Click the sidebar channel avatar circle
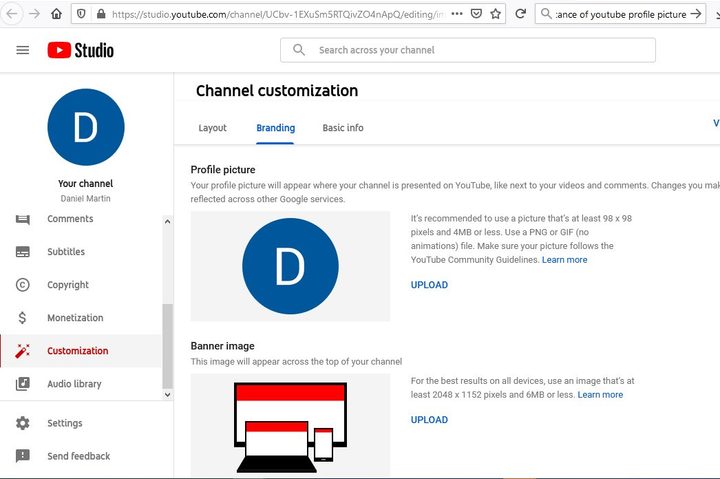This screenshot has width=720, height=479. (x=86, y=127)
